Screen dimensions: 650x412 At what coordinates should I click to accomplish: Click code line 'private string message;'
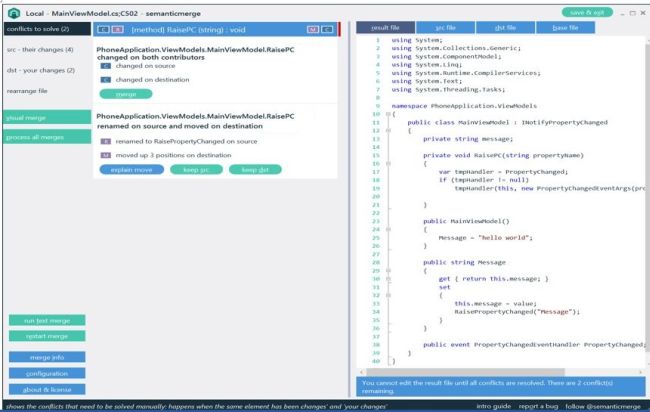point(468,139)
